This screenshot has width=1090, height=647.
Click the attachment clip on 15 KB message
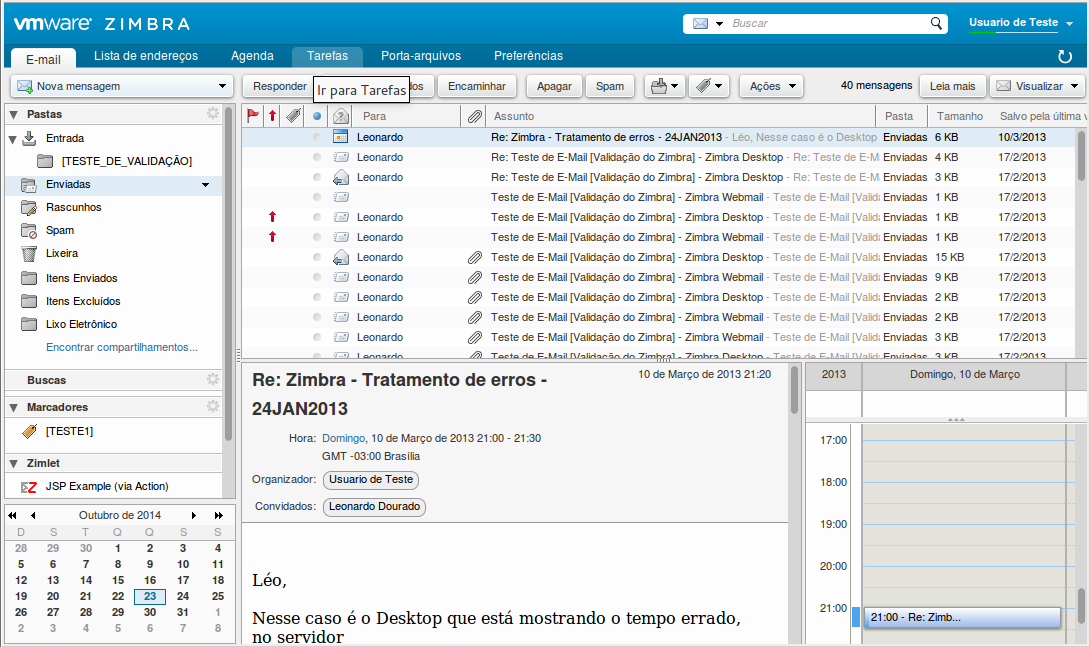point(475,257)
